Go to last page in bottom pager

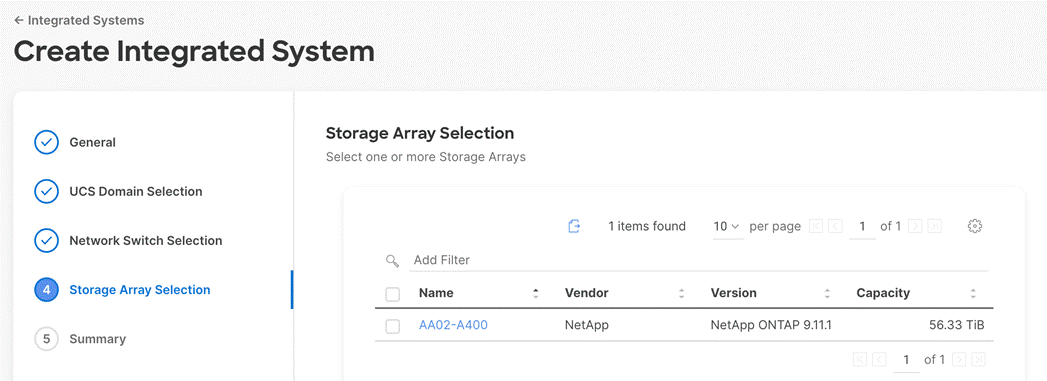coord(978,360)
